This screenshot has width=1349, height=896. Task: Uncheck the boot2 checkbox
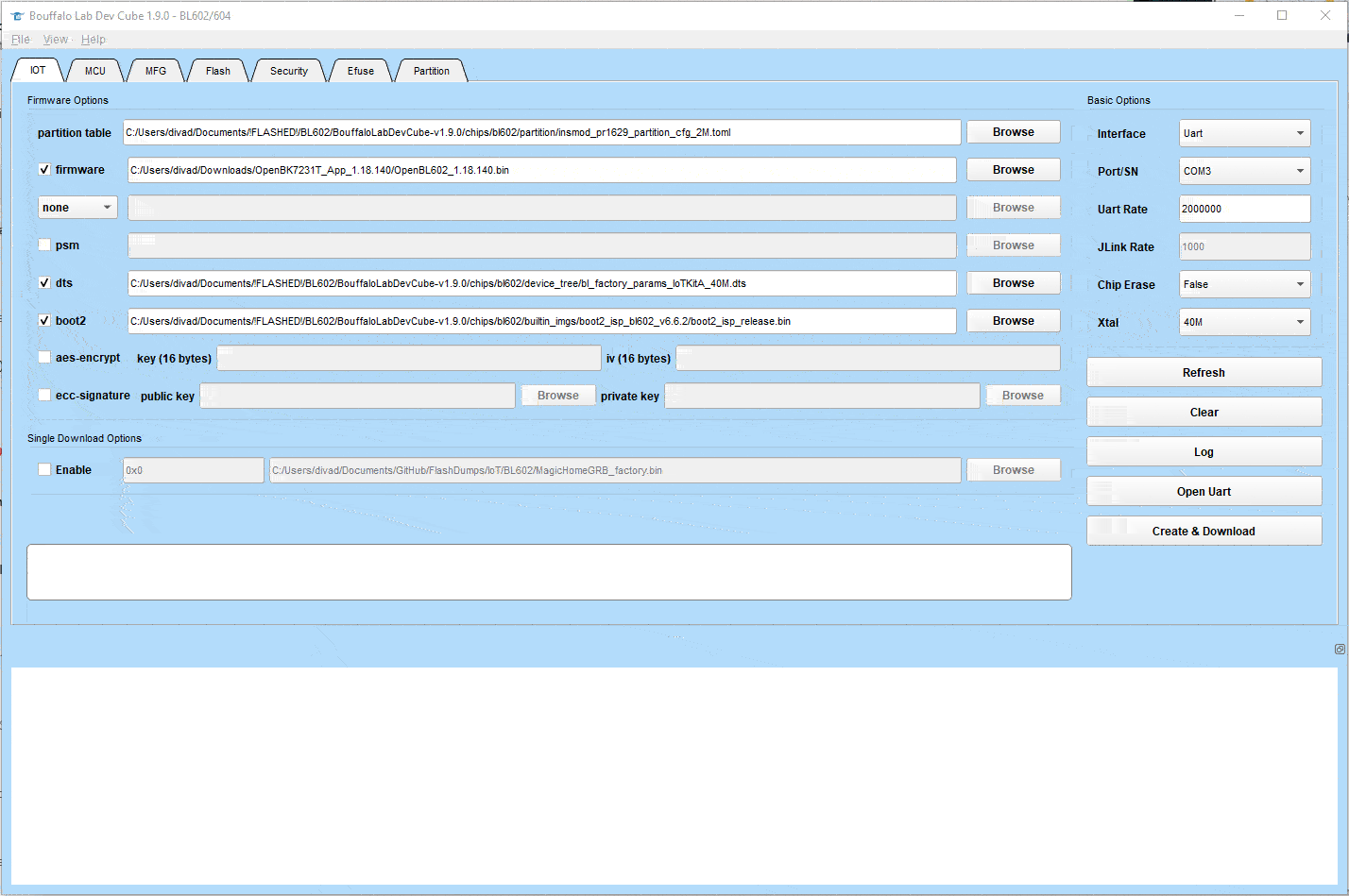pos(44,321)
